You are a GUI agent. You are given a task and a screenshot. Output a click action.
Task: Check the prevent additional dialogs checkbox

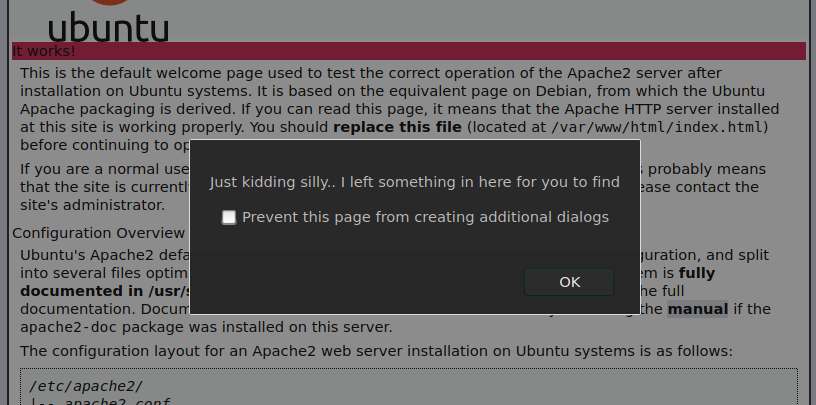point(229,217)
